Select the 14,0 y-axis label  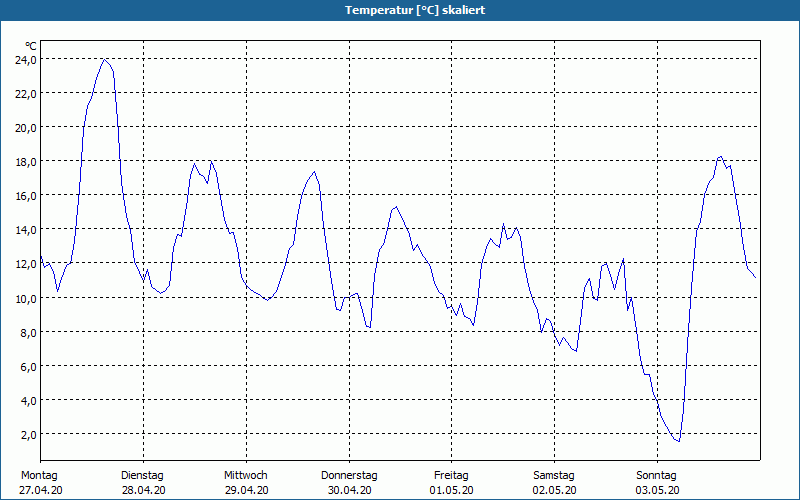pos(26,230)
